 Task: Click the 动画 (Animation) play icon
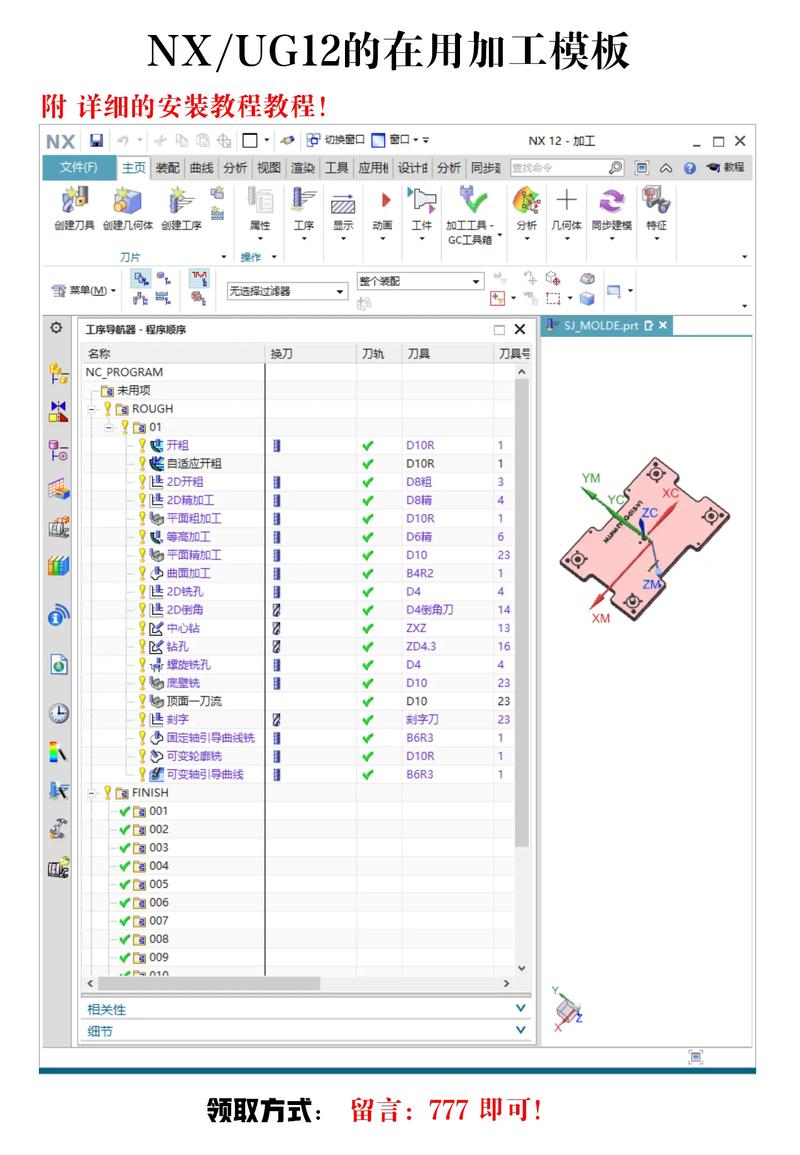click(x=383, y=202)
